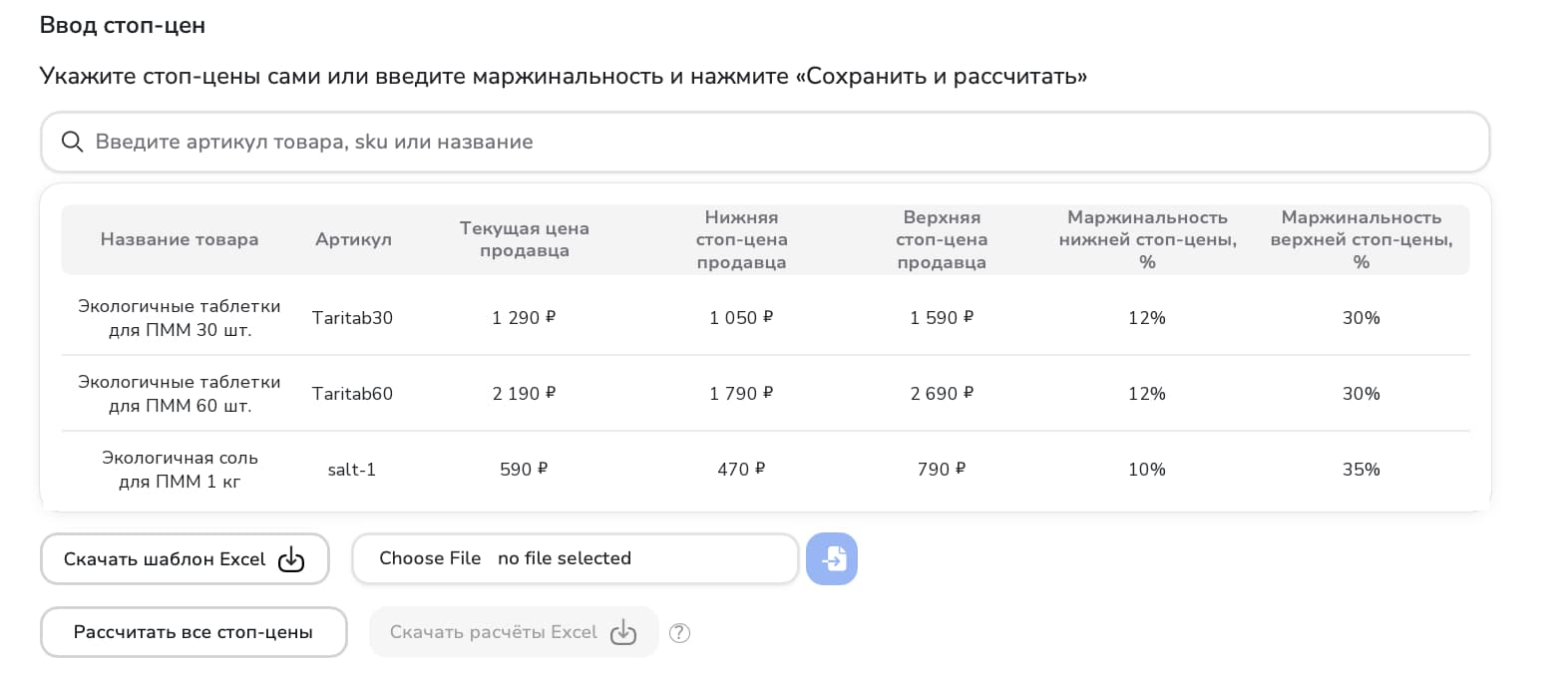
Task: Click article 'Taritab60'
Action: coord(352,394)
